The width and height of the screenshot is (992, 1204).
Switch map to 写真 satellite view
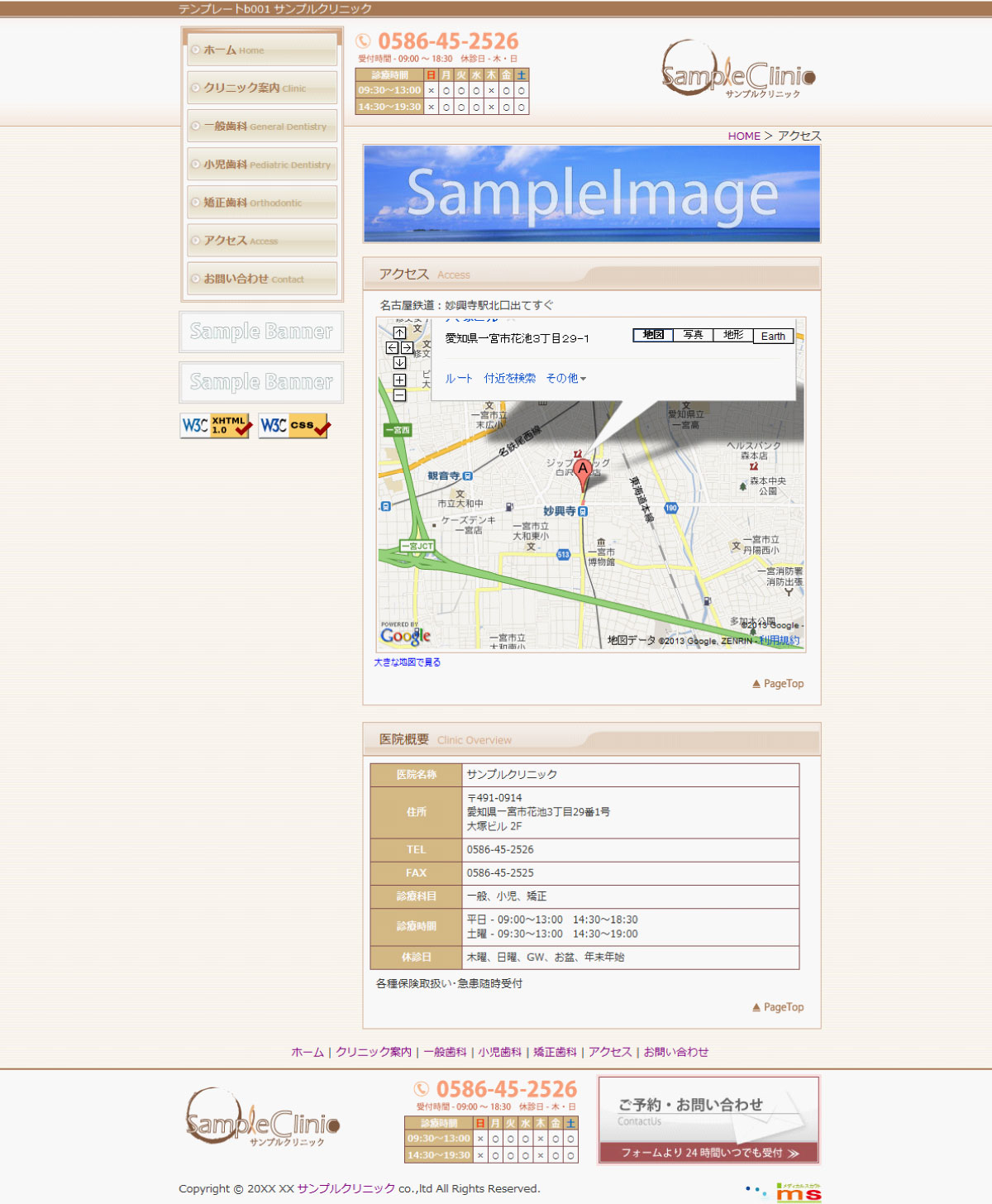693,335
